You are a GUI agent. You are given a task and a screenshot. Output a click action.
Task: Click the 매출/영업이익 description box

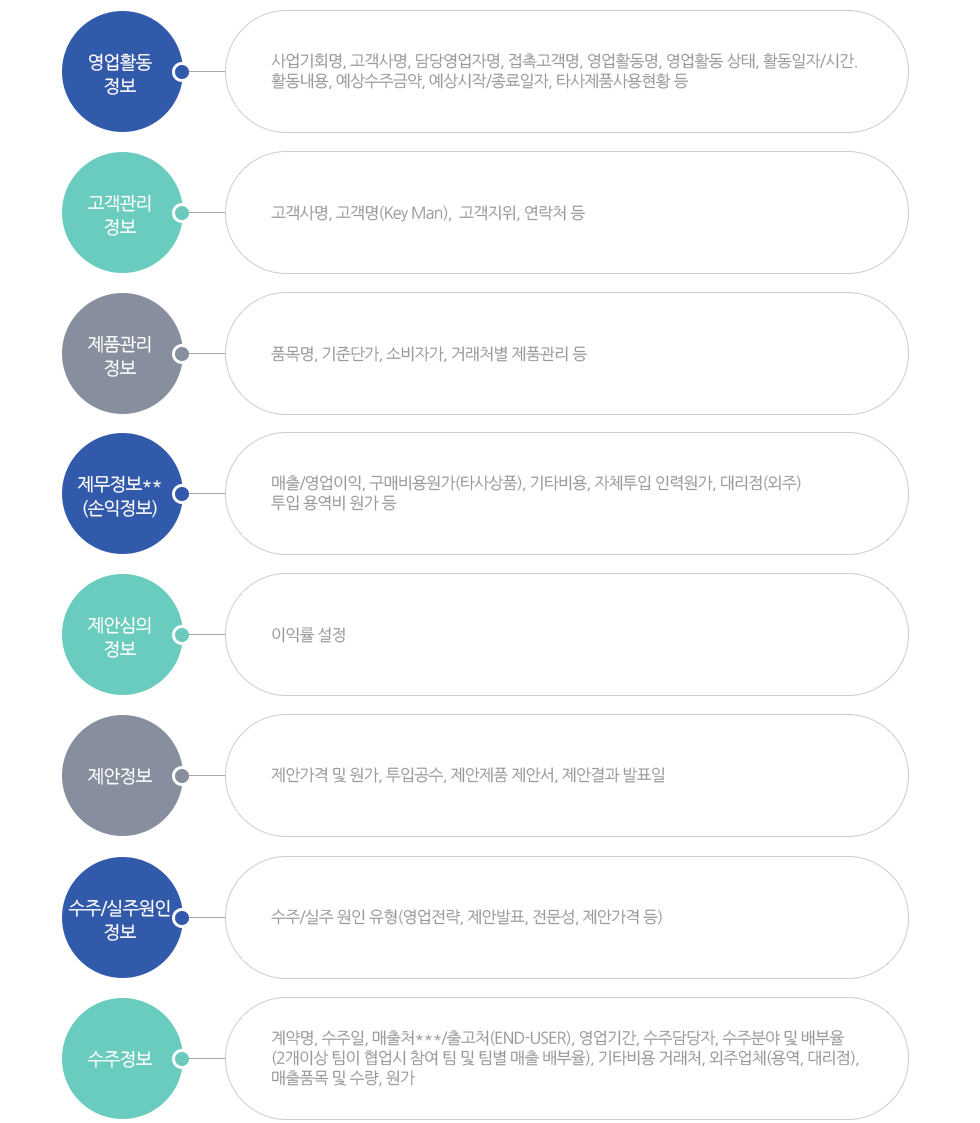click(566, 494)
